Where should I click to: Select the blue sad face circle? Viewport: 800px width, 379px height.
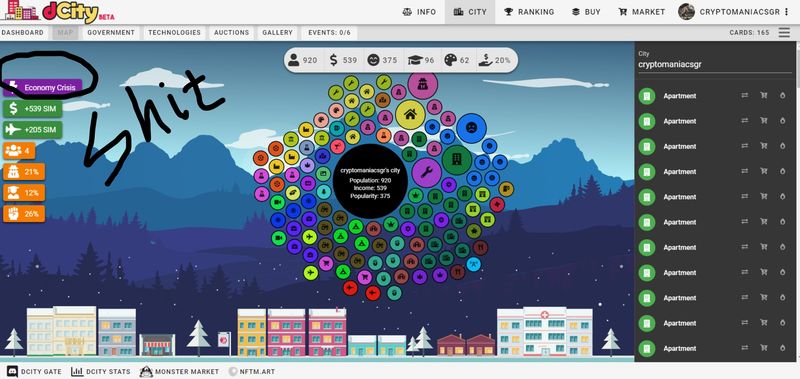(471, 128)
